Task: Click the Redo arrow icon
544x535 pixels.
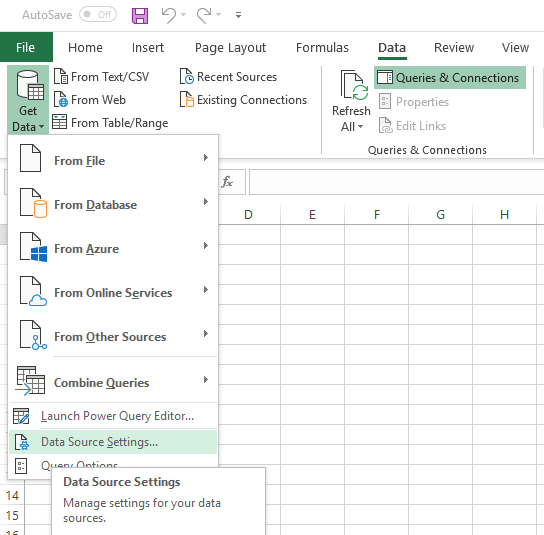Action: [x=204, y=15]
